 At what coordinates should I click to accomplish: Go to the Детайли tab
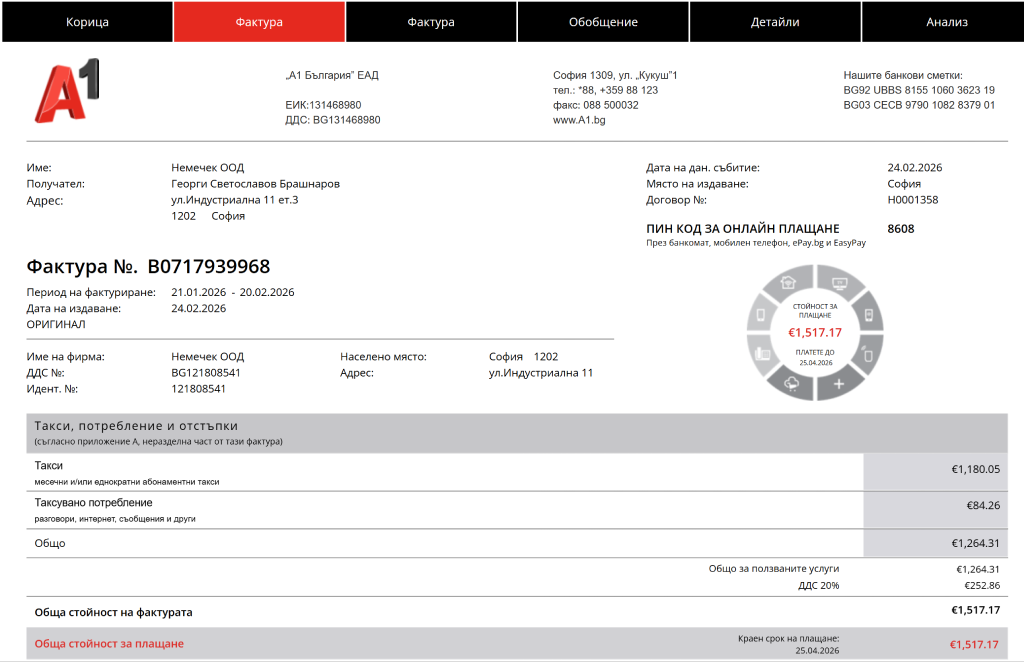[775, 22]
